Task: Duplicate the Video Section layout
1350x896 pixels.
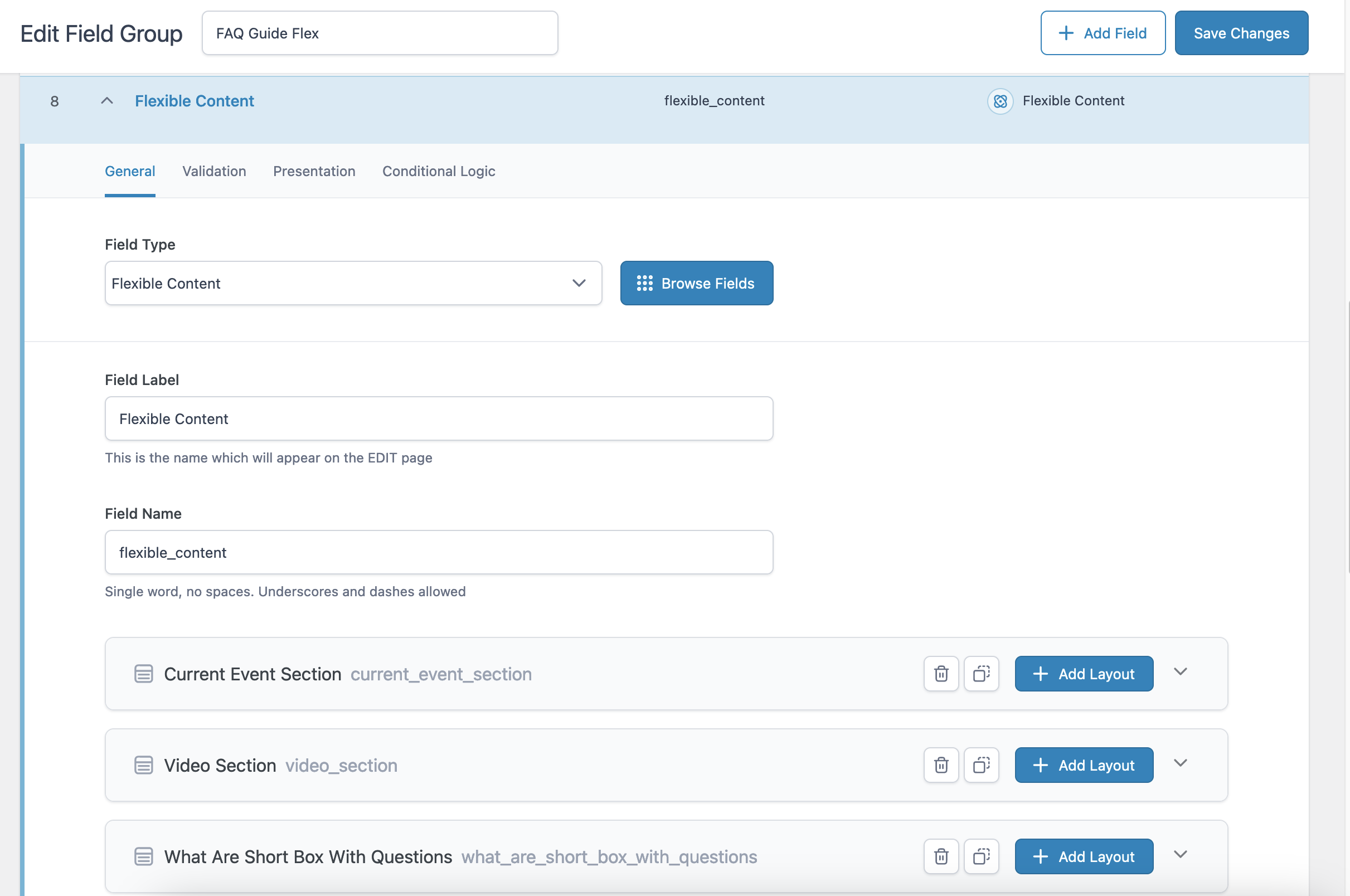Action: (981, 765)
